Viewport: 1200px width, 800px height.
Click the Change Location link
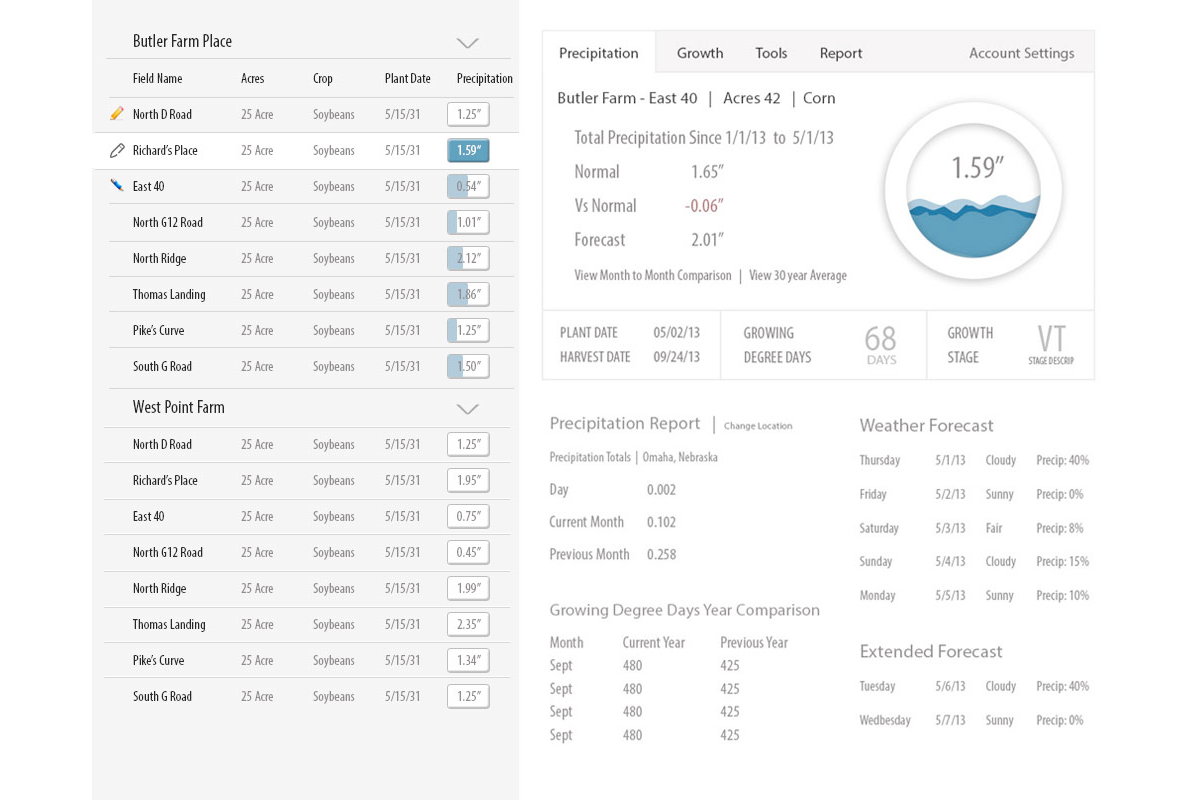[757, 426]
